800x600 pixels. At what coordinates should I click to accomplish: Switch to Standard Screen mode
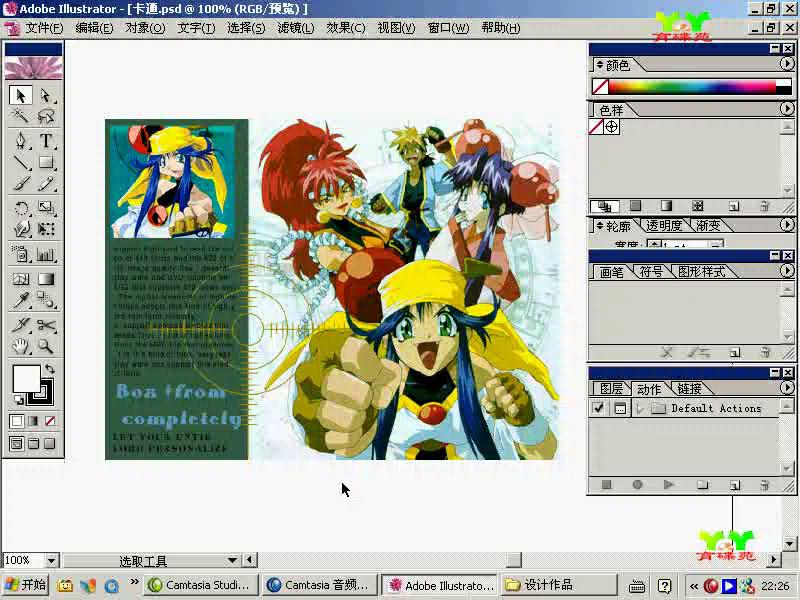(16, 443)
